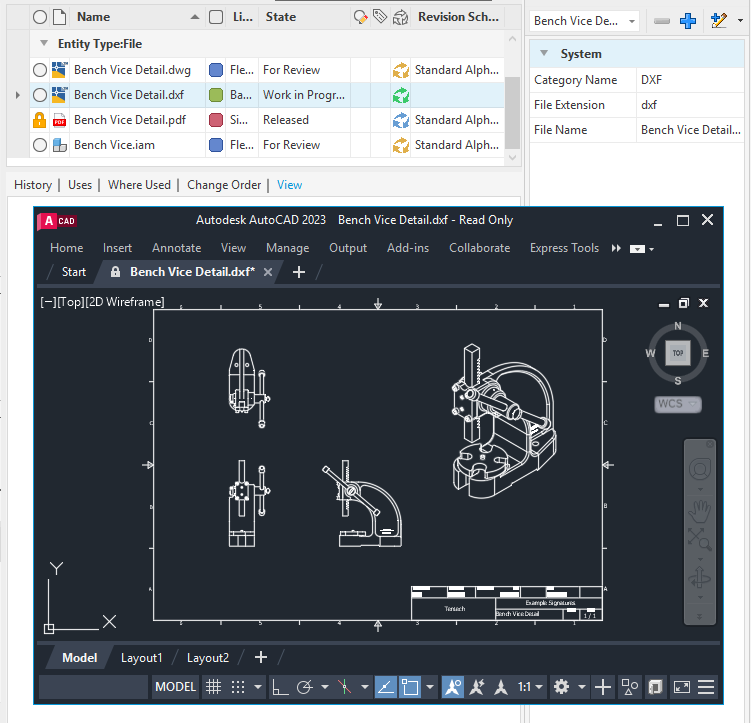The height and width of the screenshot is (723, 751).
Task: Select the Model layout tab
Action: (x=80, y=658)
